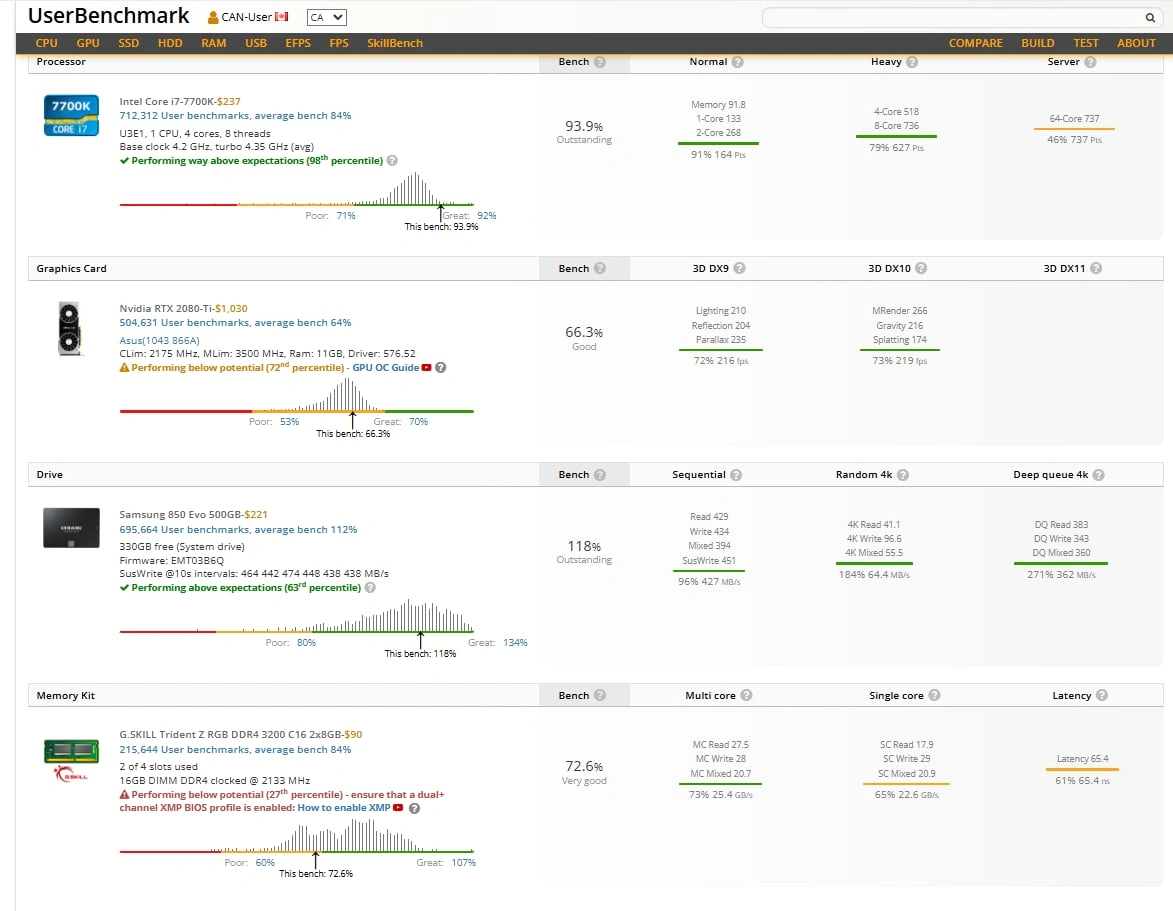The height and width of the screenshot is (911, 1173).
Task: Click the processor Great 92% link
Action: click(486, 215)
